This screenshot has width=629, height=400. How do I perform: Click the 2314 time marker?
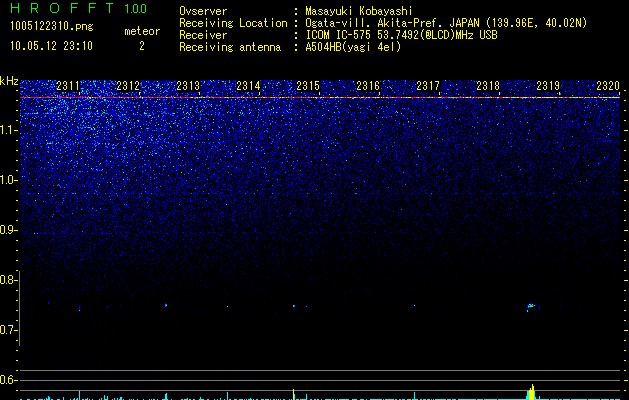pyautogui.click(x=248, y=86)
